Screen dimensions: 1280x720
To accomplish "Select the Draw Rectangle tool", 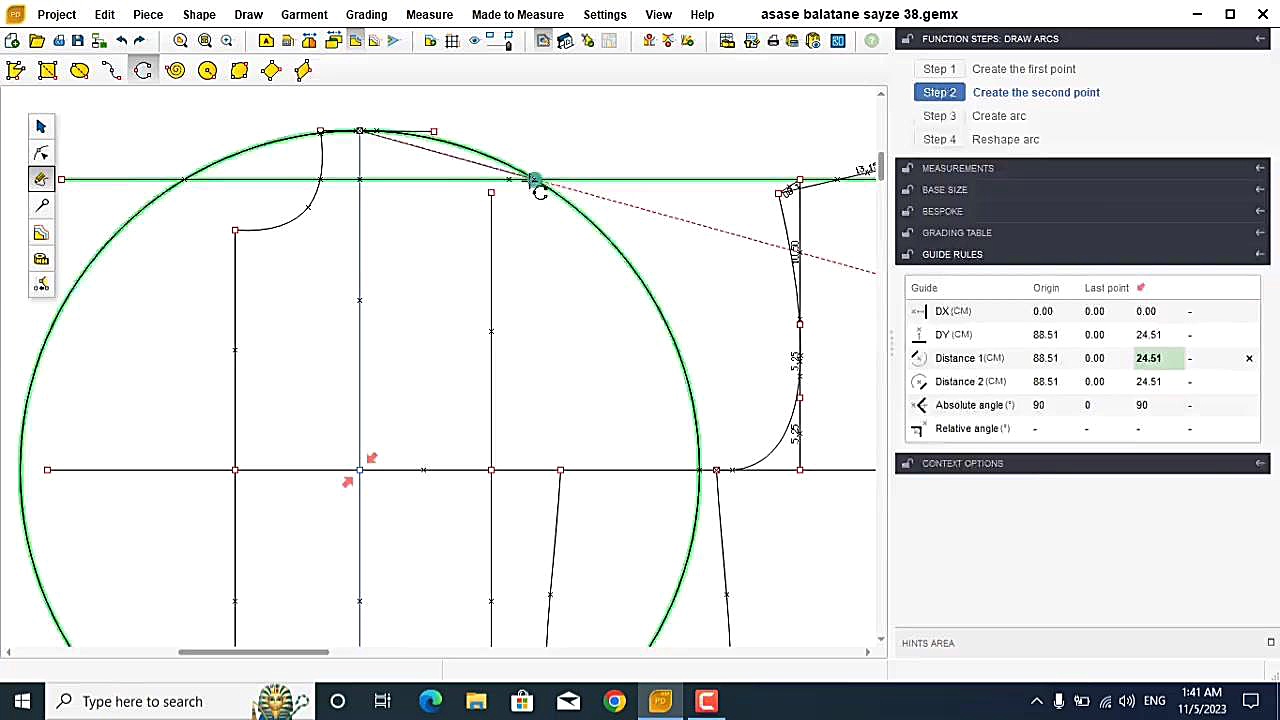I will pos(47,70).
